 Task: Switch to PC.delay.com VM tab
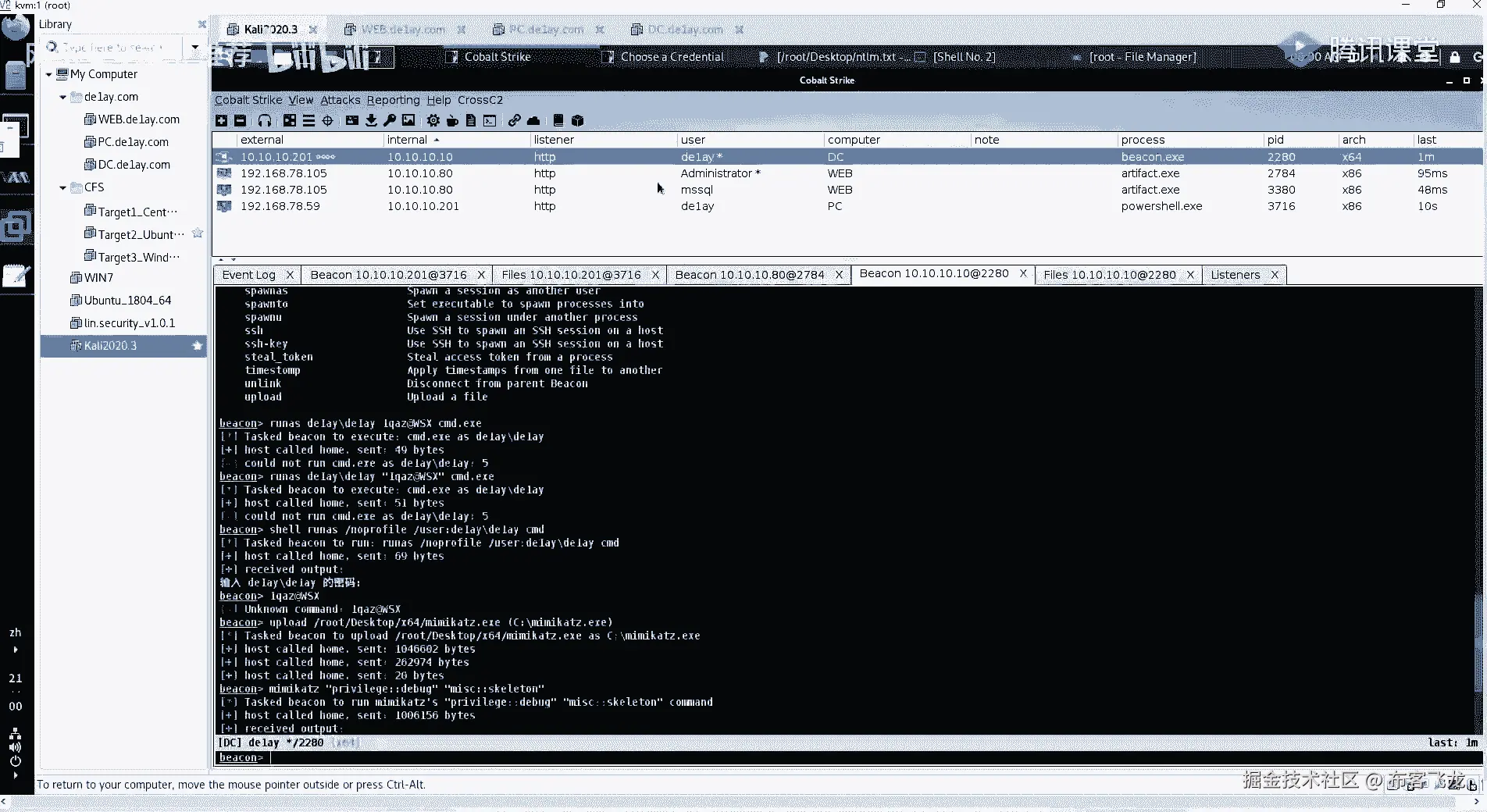[x=546, y=30]
